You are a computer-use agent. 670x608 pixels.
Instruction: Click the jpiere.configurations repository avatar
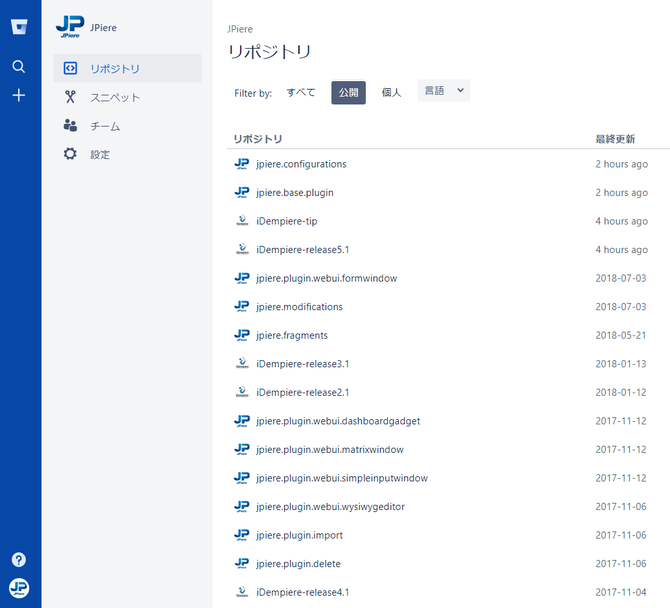click(242, 164)
